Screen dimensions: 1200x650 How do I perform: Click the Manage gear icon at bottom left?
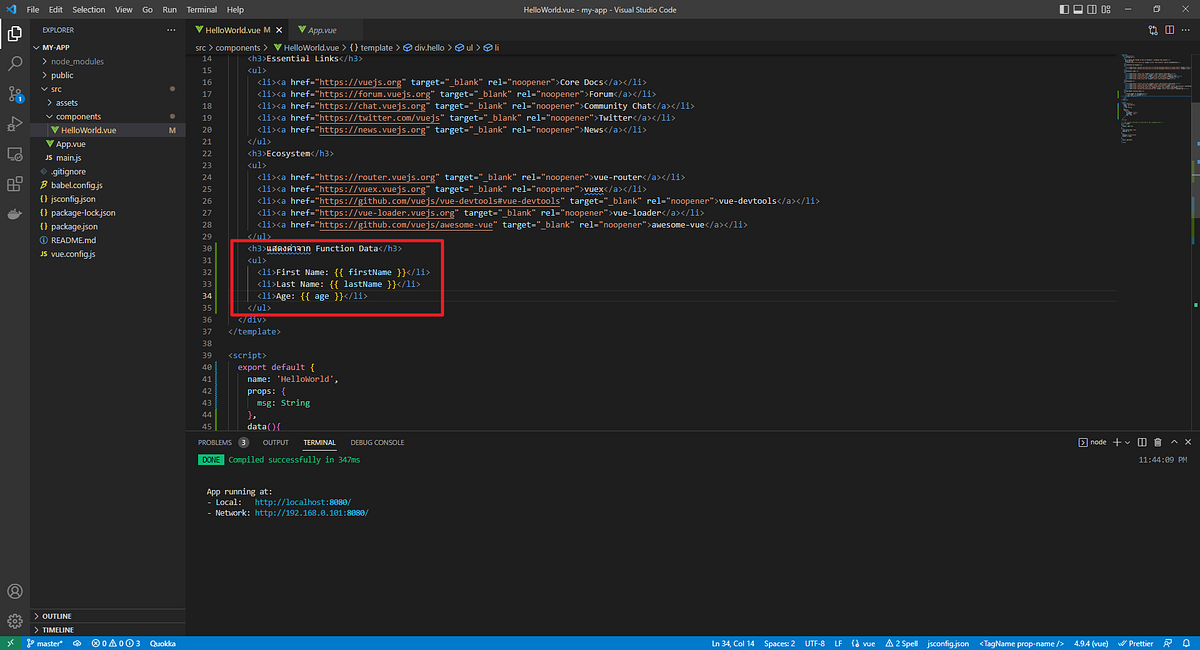pyautogui.click(x=14, y=621)
